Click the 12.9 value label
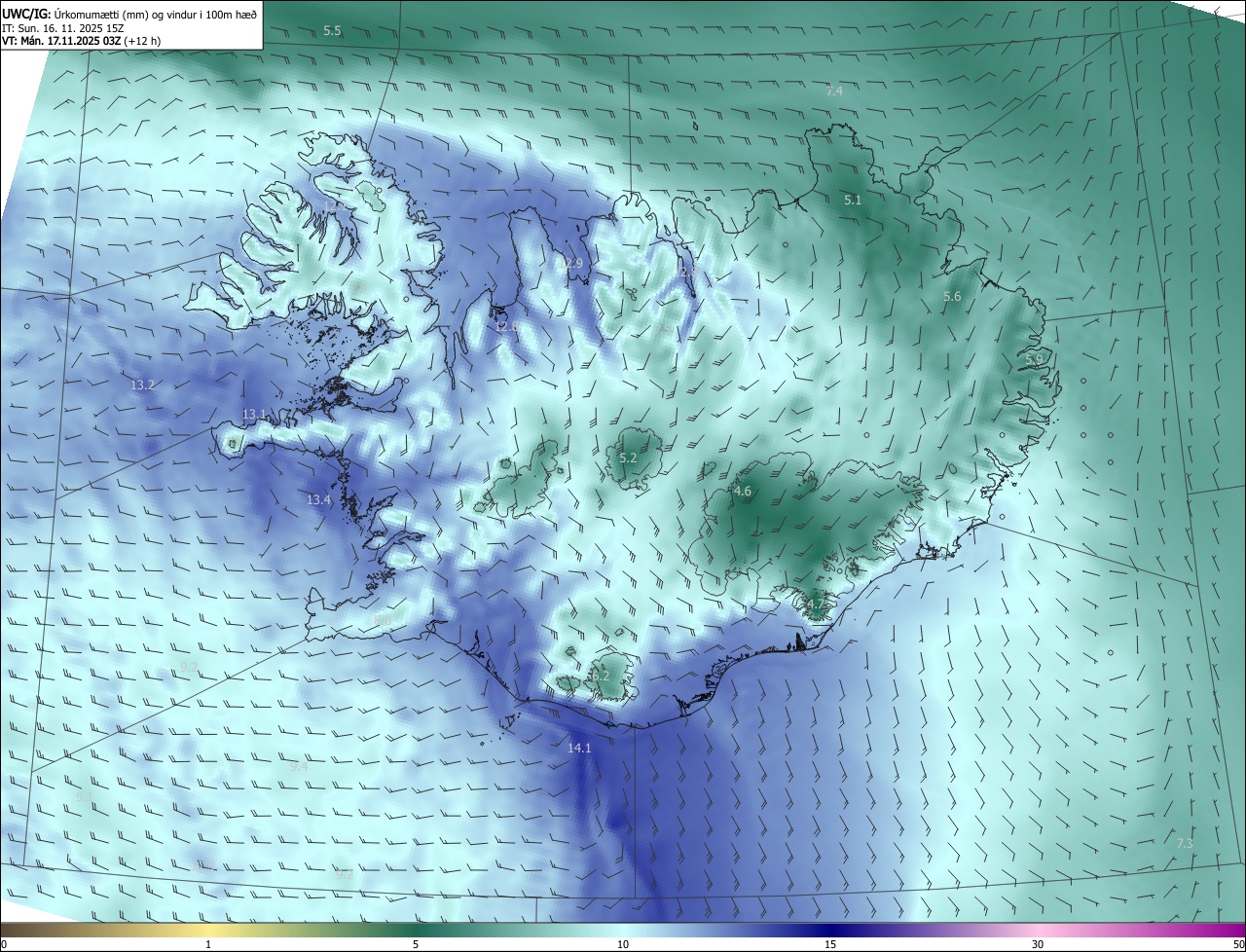Screen dimensions: 1246x952 coord(570,263)
